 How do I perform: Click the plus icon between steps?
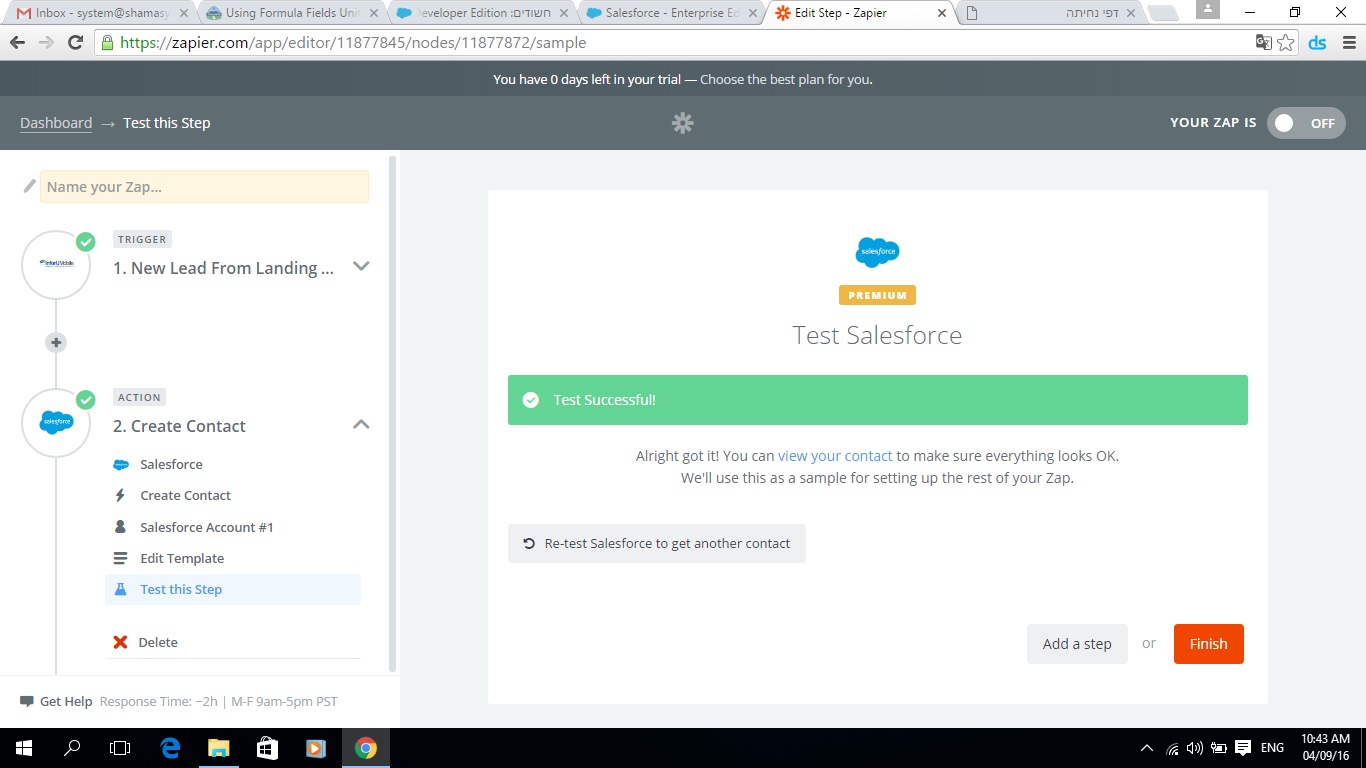[56, 342]
